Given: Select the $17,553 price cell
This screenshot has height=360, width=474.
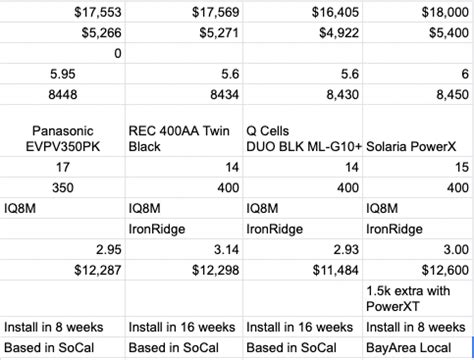Looking at the screenshot, I should tap(62, 12).
